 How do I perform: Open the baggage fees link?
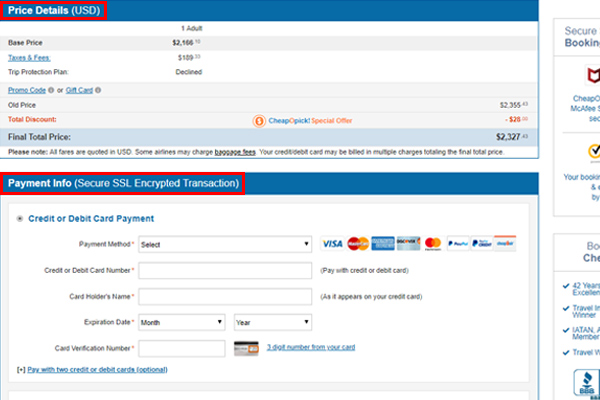(x=235, y=152)
